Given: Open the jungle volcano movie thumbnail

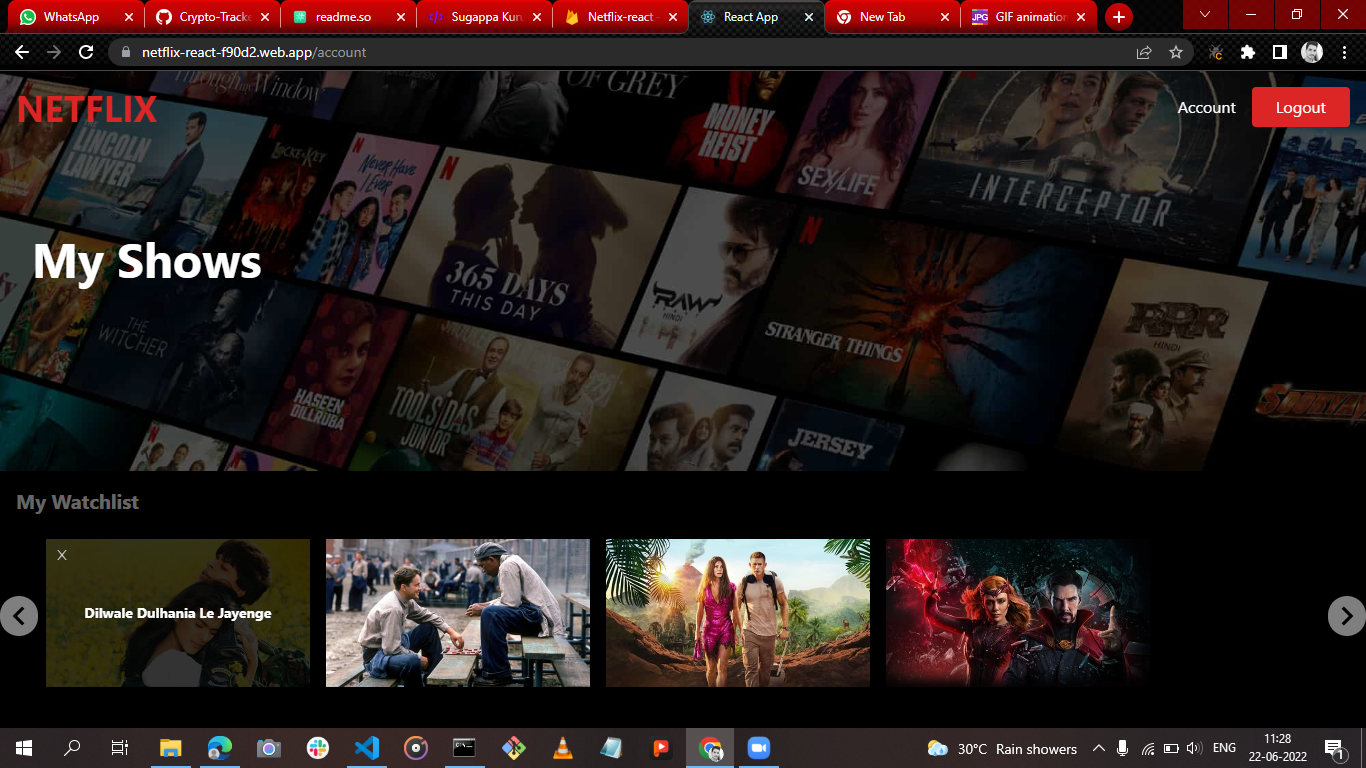Looking at the screenshot, I should [738, 613].
